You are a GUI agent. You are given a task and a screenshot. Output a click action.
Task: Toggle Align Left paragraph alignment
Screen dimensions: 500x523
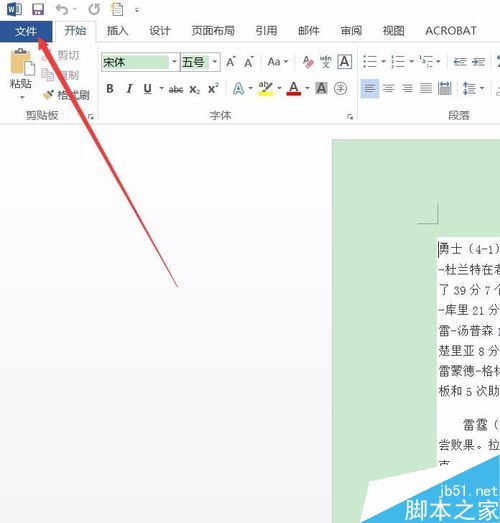click(x=370, y=89)
